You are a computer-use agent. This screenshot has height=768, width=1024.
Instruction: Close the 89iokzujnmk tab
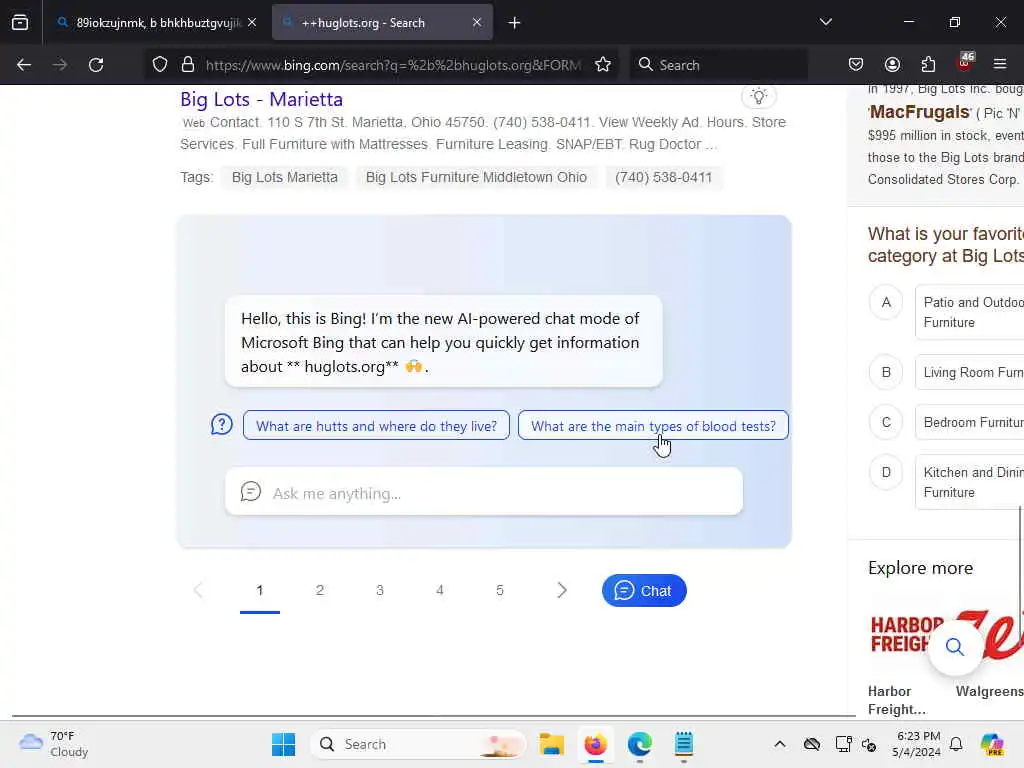[252, 23]
